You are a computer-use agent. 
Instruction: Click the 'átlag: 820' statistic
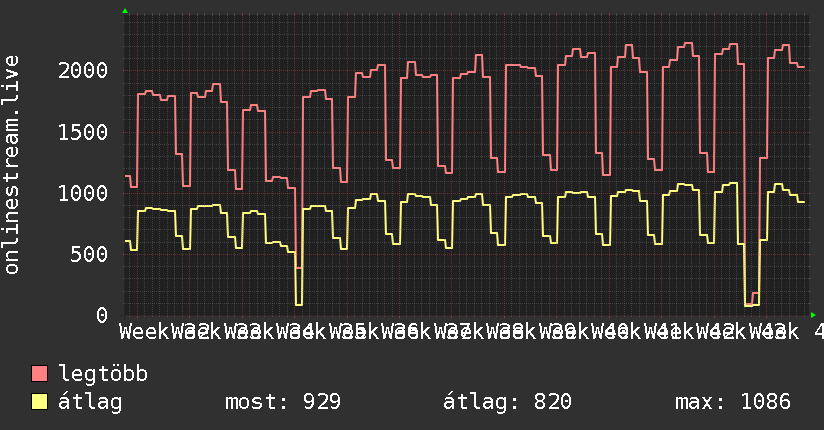point(507,402)
